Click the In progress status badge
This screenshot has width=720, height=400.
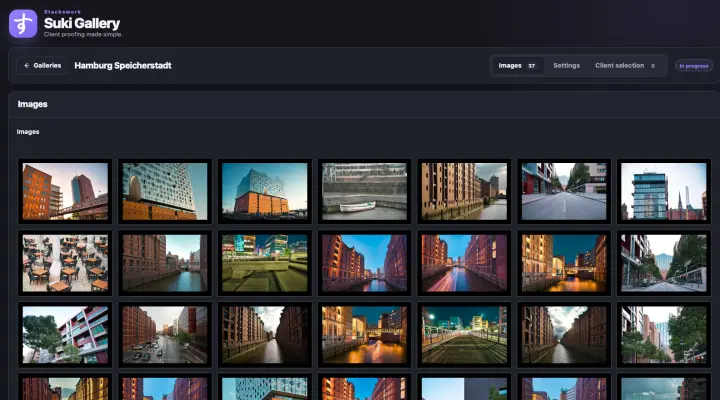point(693,66)
